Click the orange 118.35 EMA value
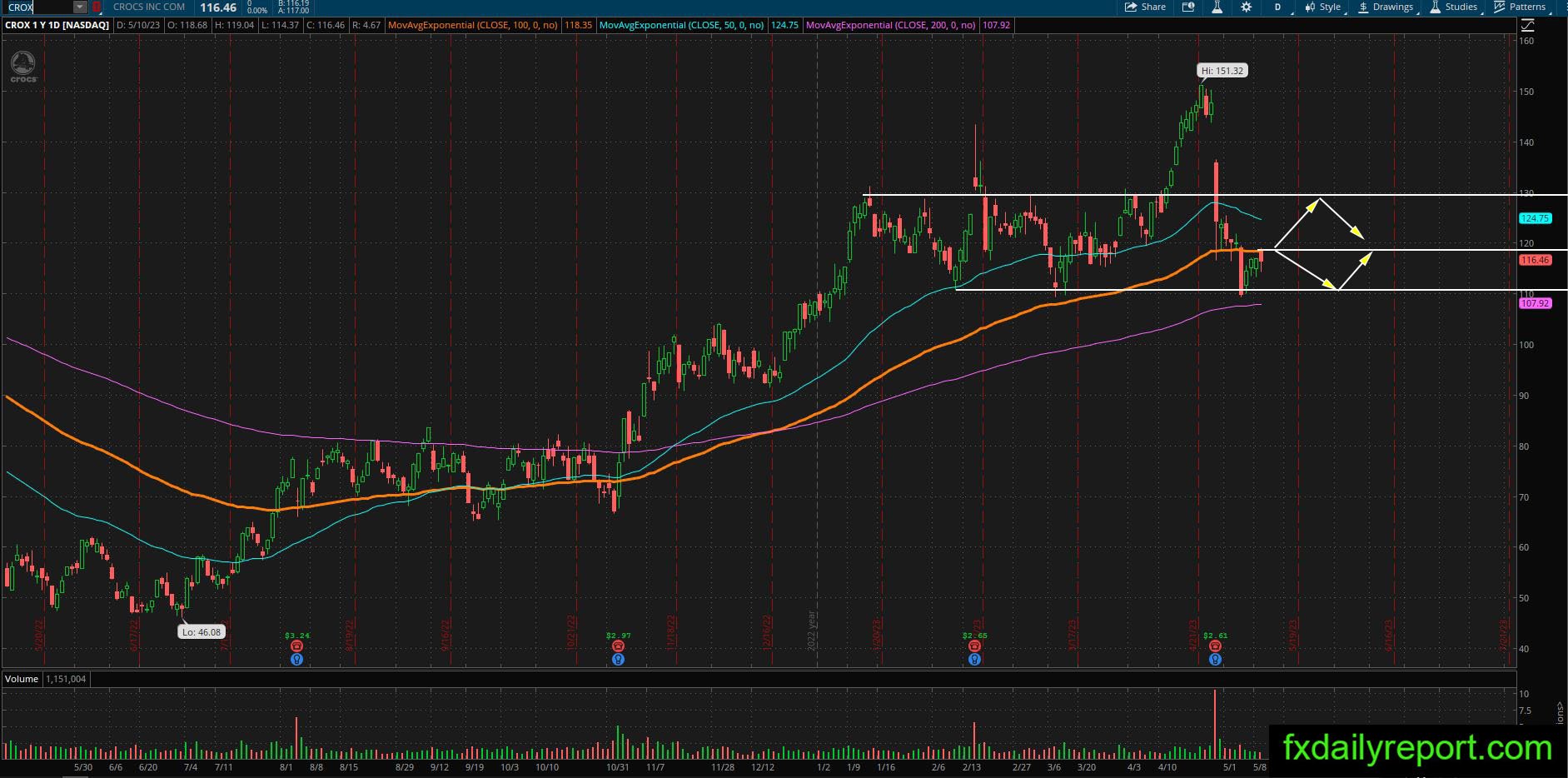 (x=578, y=25)
